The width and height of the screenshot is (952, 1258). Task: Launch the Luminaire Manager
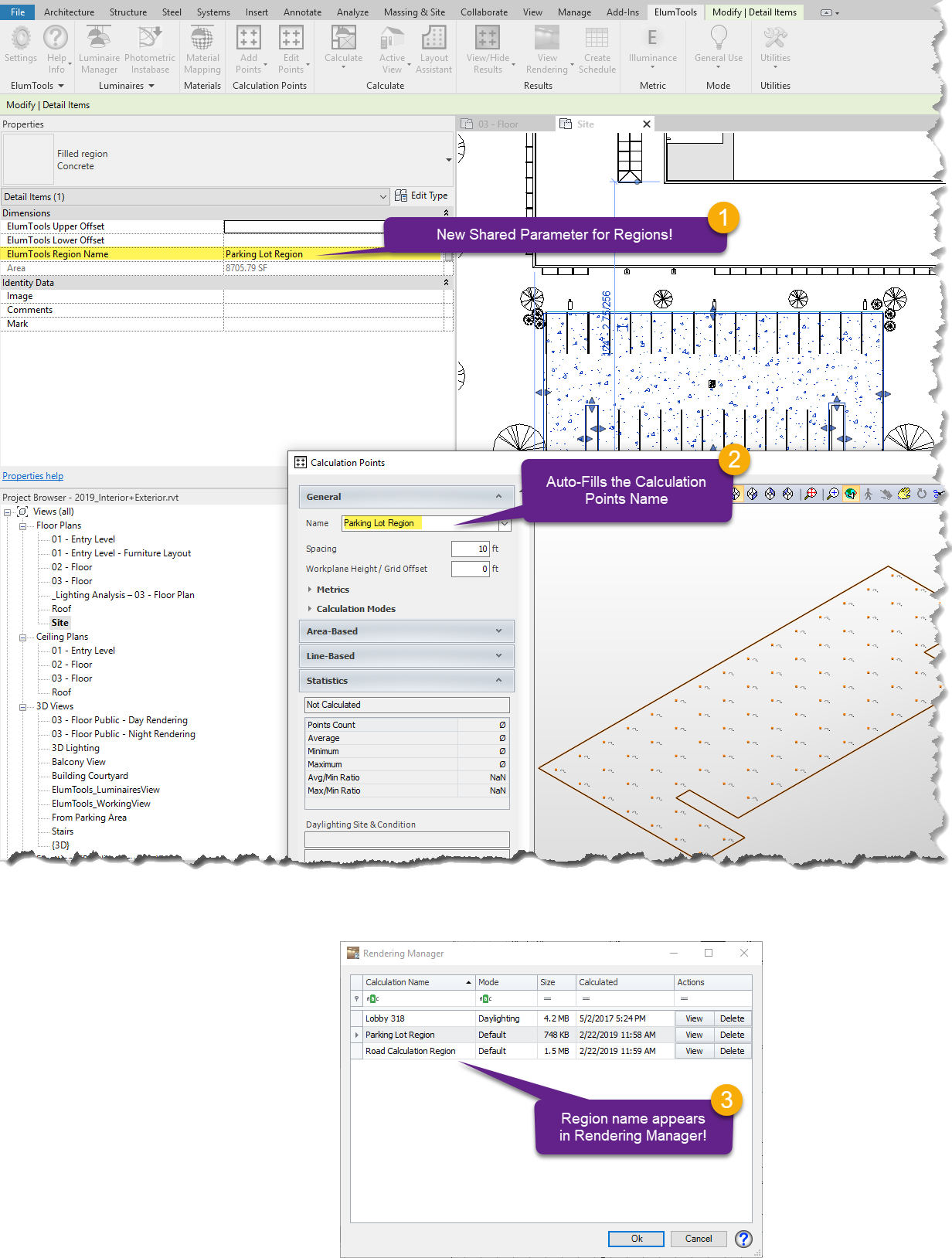(99, 49)
